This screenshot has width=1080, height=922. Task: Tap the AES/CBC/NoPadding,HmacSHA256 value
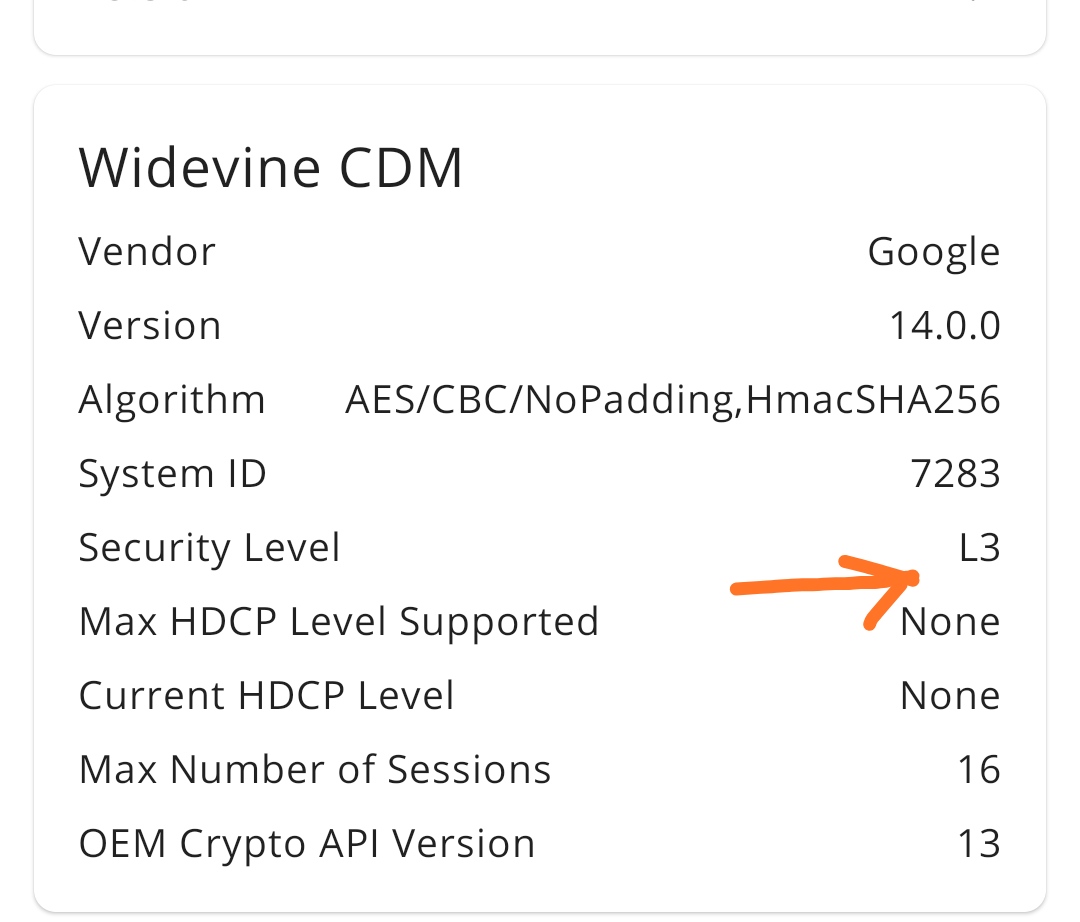pyautogui.click(x=672, y=401)
